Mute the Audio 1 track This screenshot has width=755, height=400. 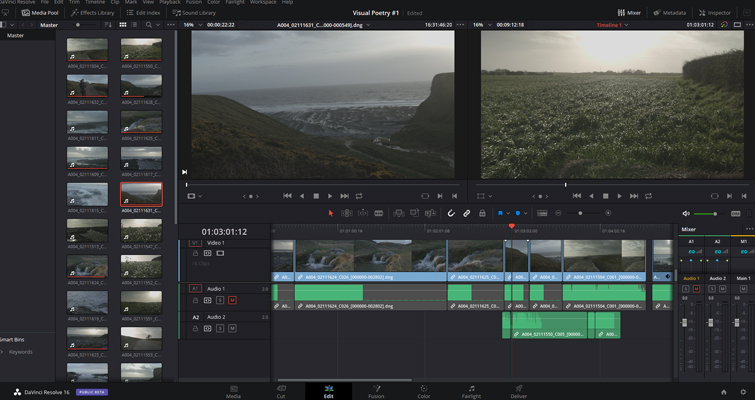coord(232,299)
